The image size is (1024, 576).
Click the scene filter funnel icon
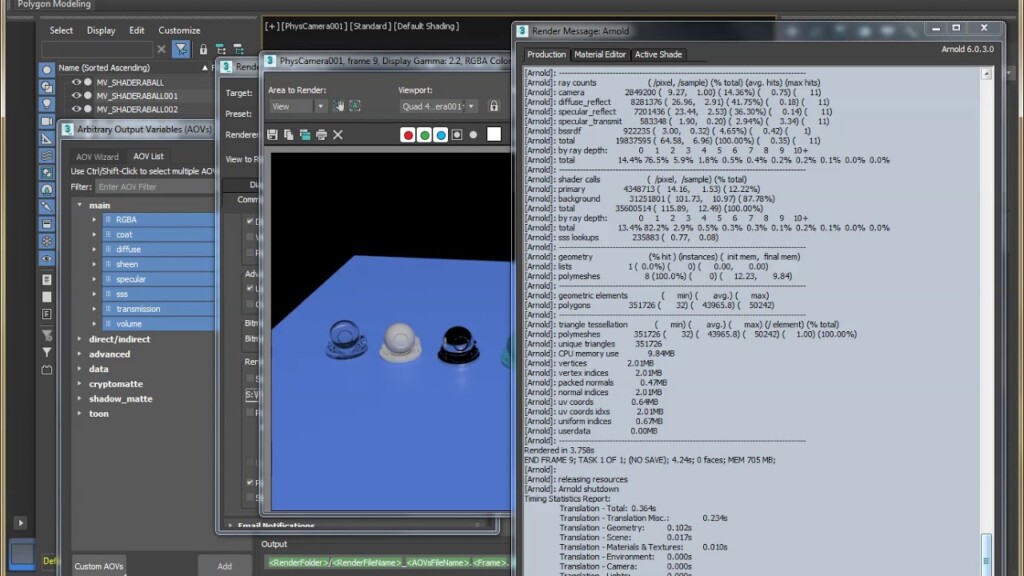coord(180,47)
